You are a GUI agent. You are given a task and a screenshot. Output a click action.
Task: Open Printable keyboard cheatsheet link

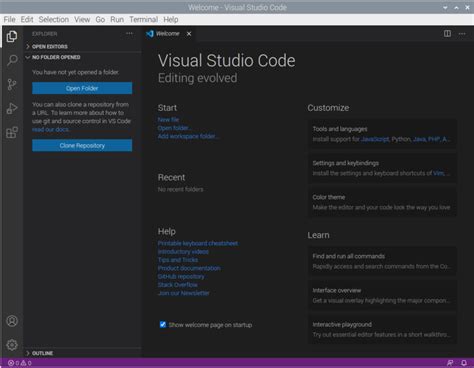click(x=198, y=243)
